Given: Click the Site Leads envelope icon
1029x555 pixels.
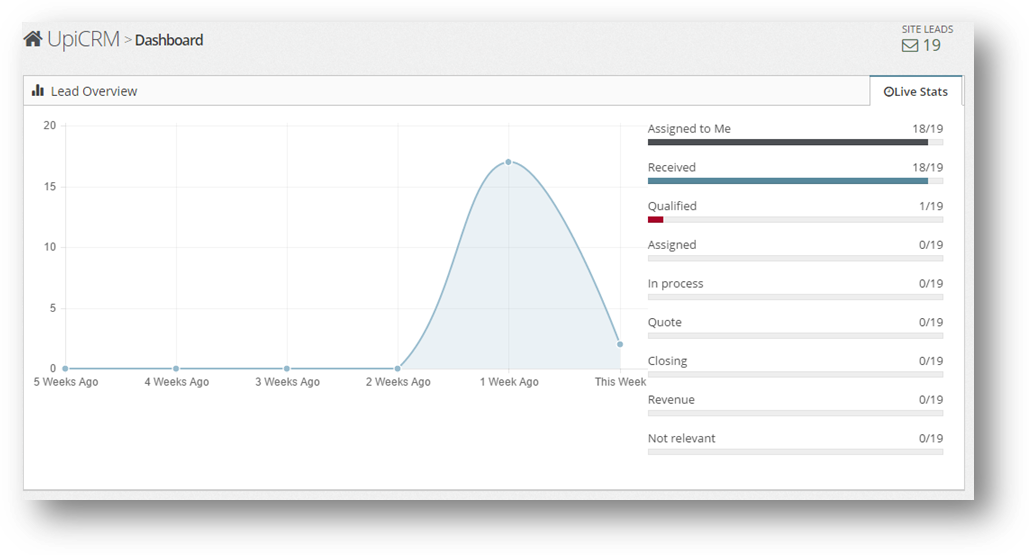Looking at the screenshot, I should tap(909, 45).
